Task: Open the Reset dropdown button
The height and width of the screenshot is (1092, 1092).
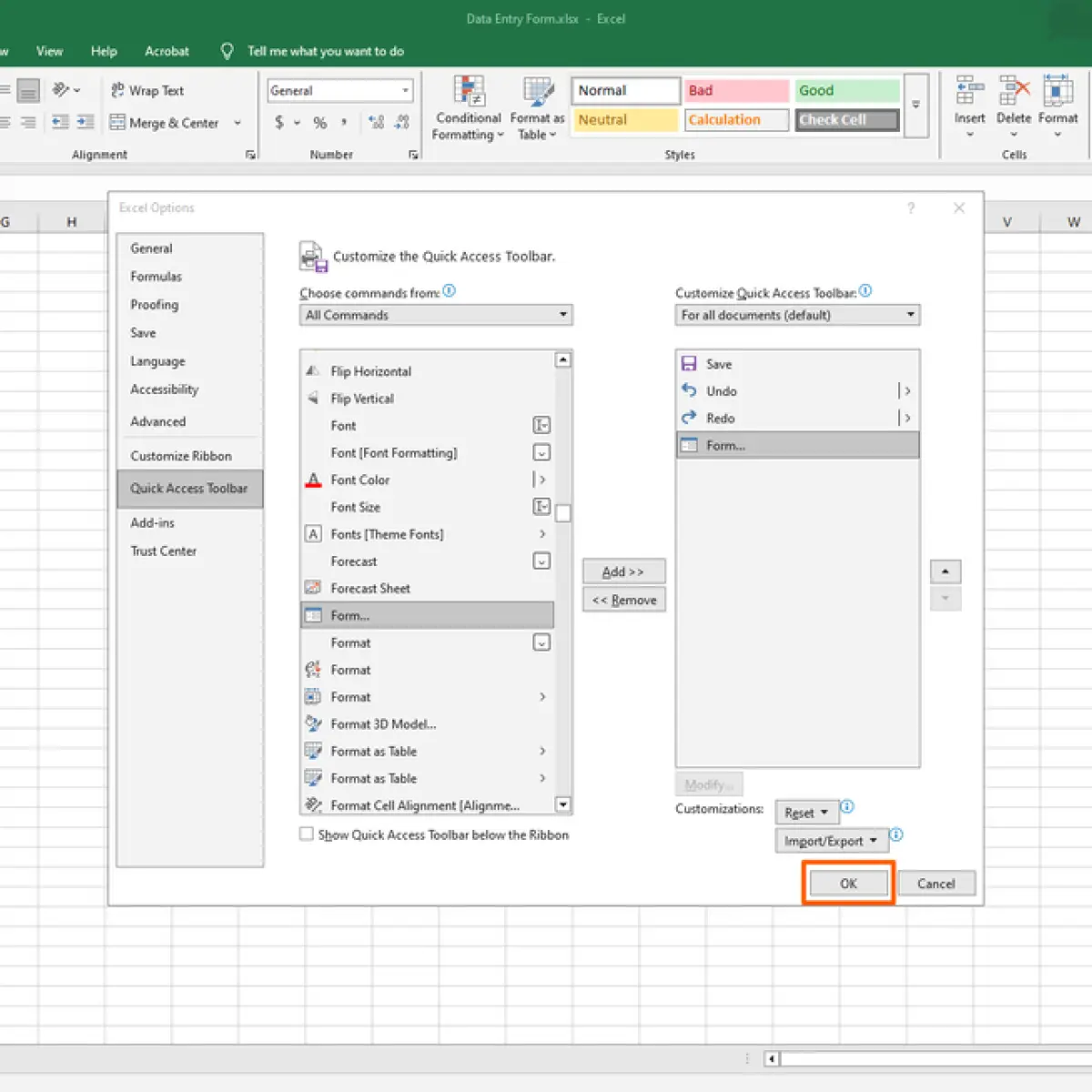Action: [x=806, y=813]
